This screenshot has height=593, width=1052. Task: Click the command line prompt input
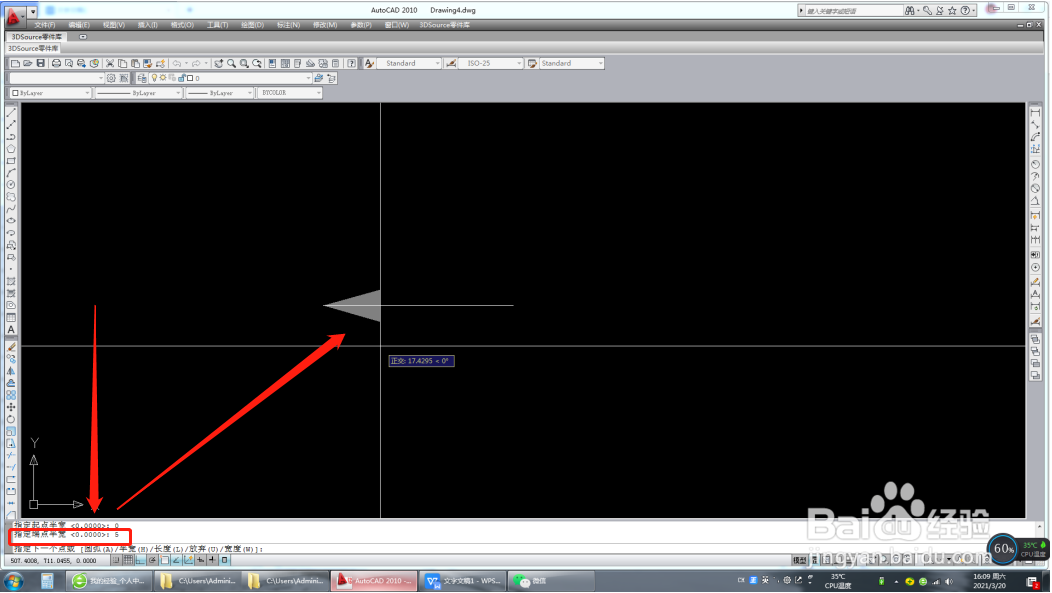point(523,549)
